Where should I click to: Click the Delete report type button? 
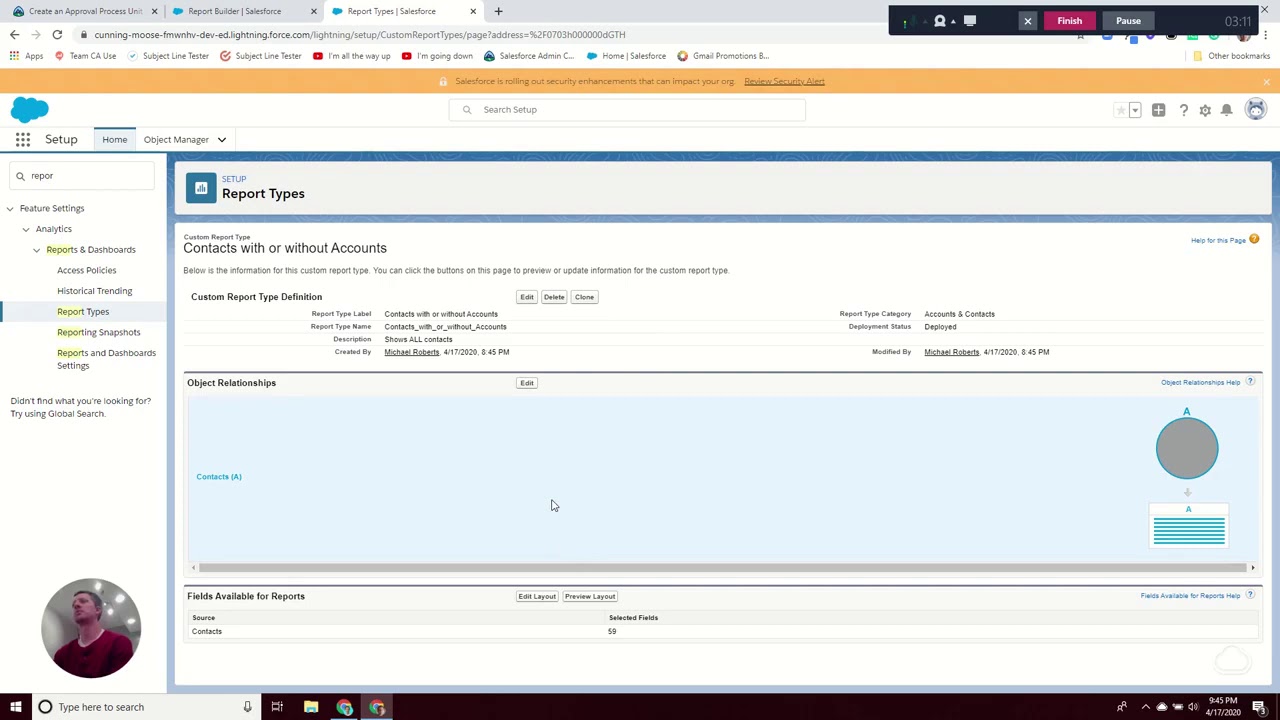coord(554,297)
